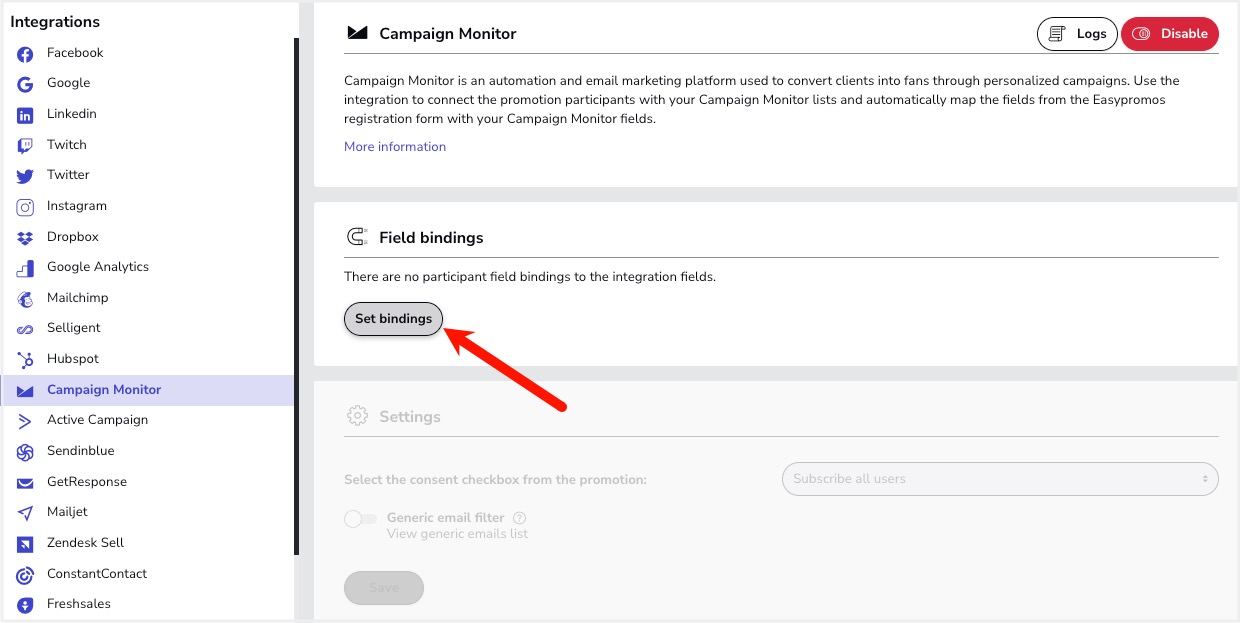Click the Hubspot icon in sidebar

(x=25, y=360)
